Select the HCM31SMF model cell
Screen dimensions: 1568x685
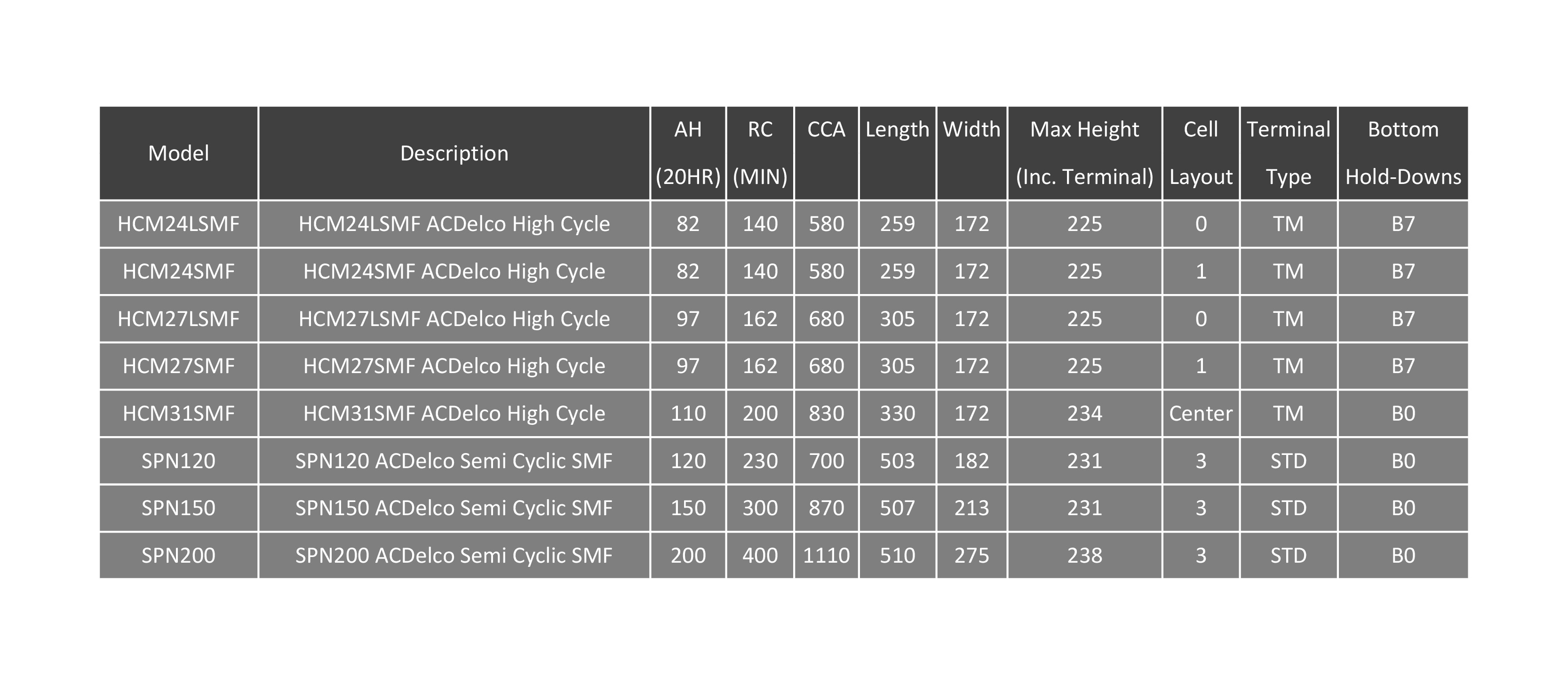click(178, 414)
